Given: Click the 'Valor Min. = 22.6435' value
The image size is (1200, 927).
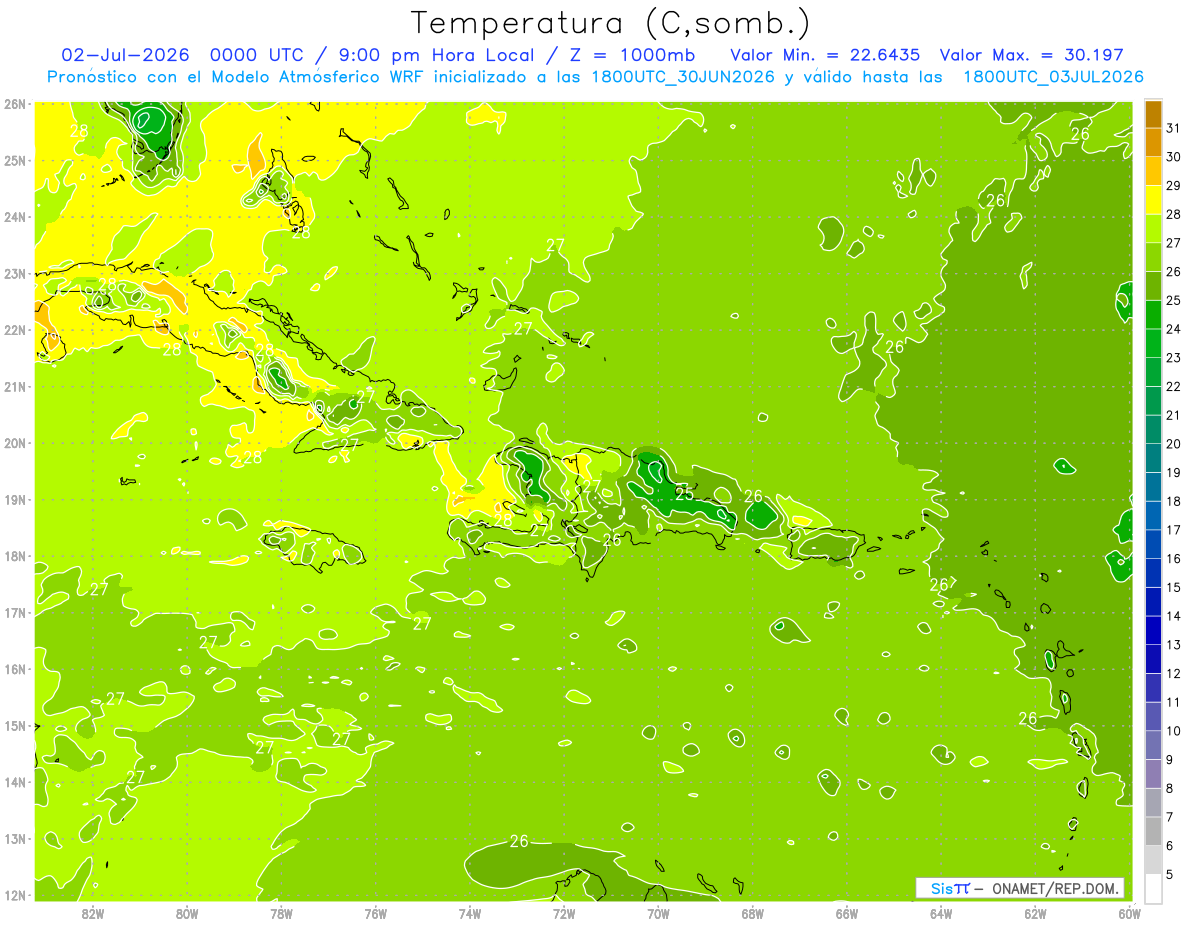Looking at the screenshot, I should coord(825,55).
